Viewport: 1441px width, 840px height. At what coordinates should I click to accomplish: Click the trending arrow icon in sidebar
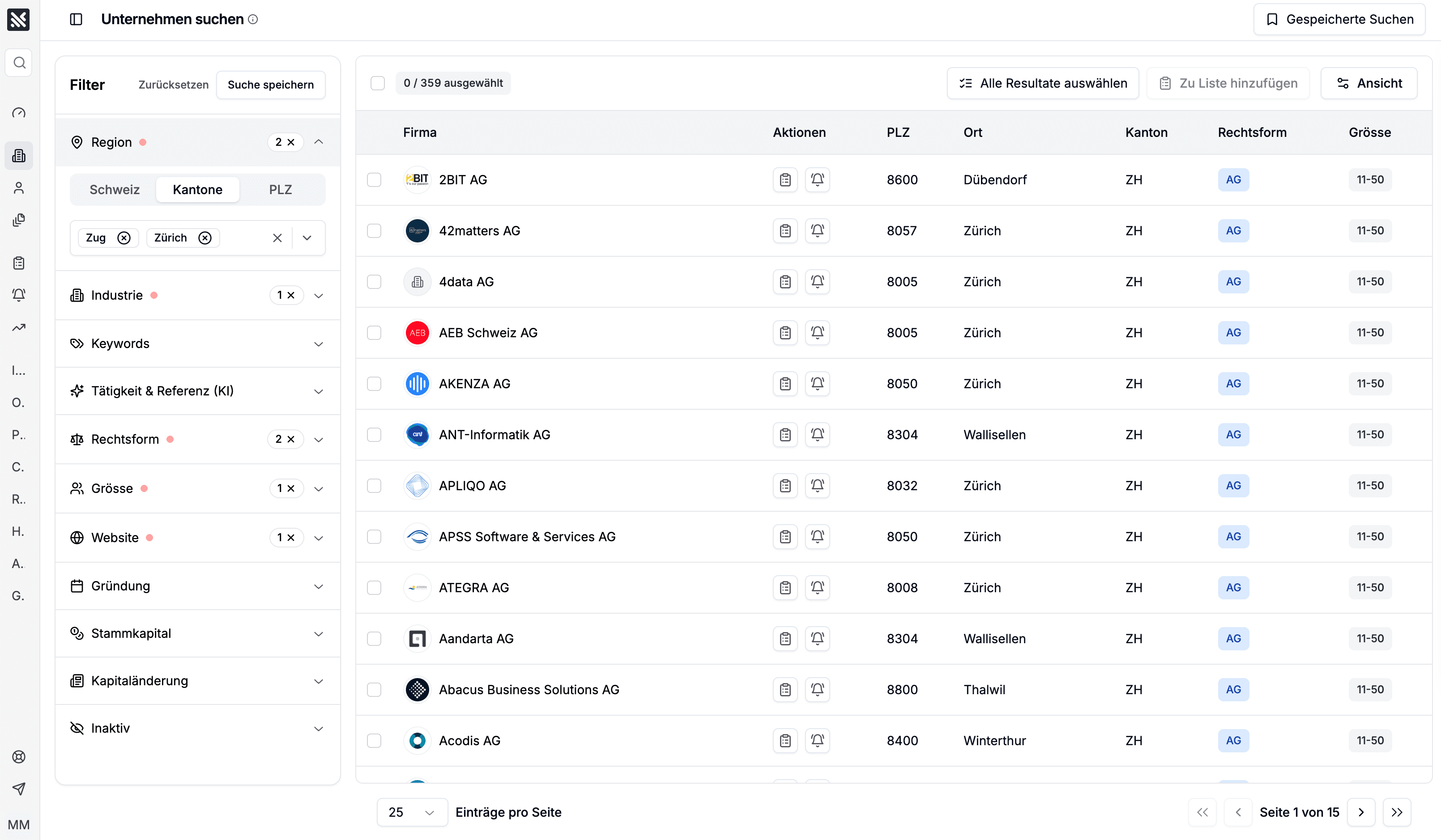[x=19, y=327]
